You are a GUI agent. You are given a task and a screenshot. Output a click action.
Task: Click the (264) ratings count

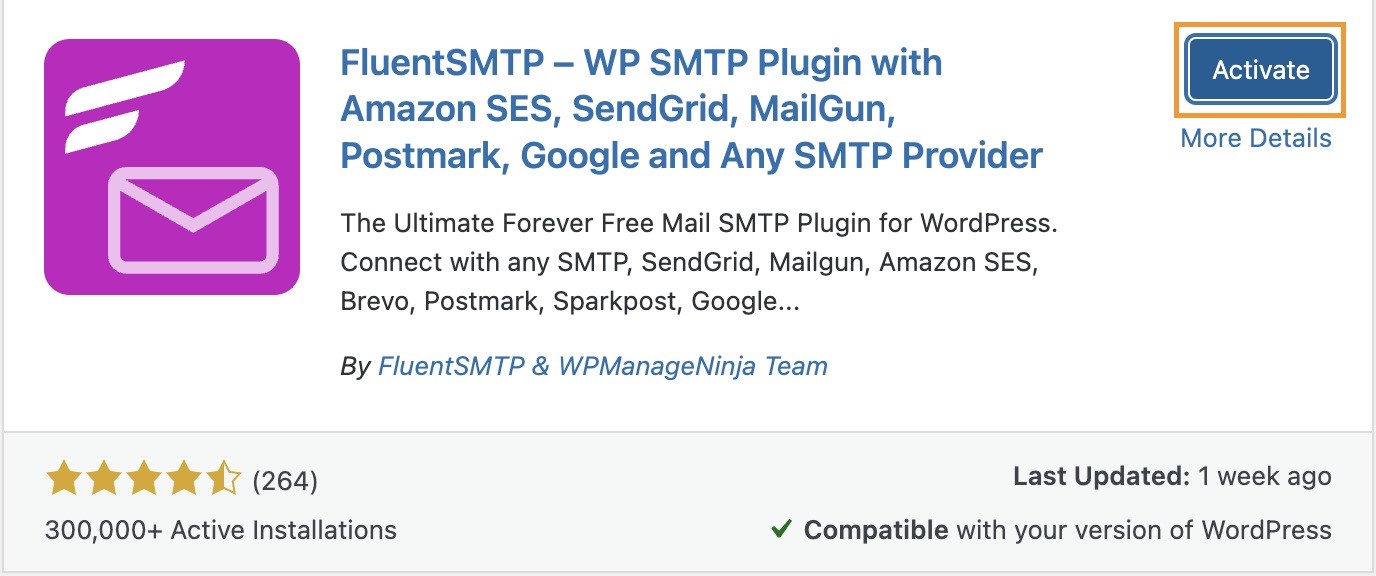tap(285, 481)
